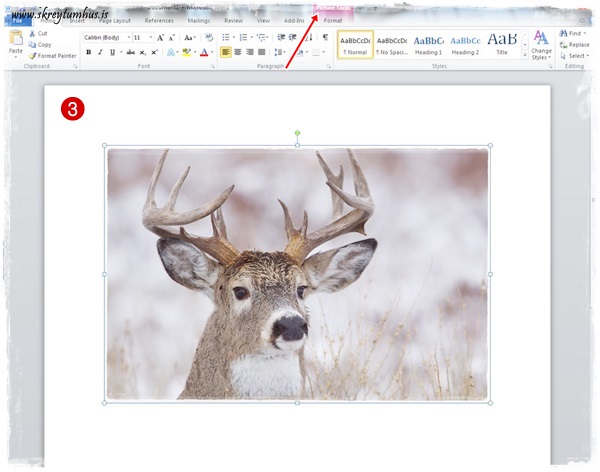The width and height of the screenshot is (600, 472).
Task: Enable Align Text Left
Action: pos(226,52)
